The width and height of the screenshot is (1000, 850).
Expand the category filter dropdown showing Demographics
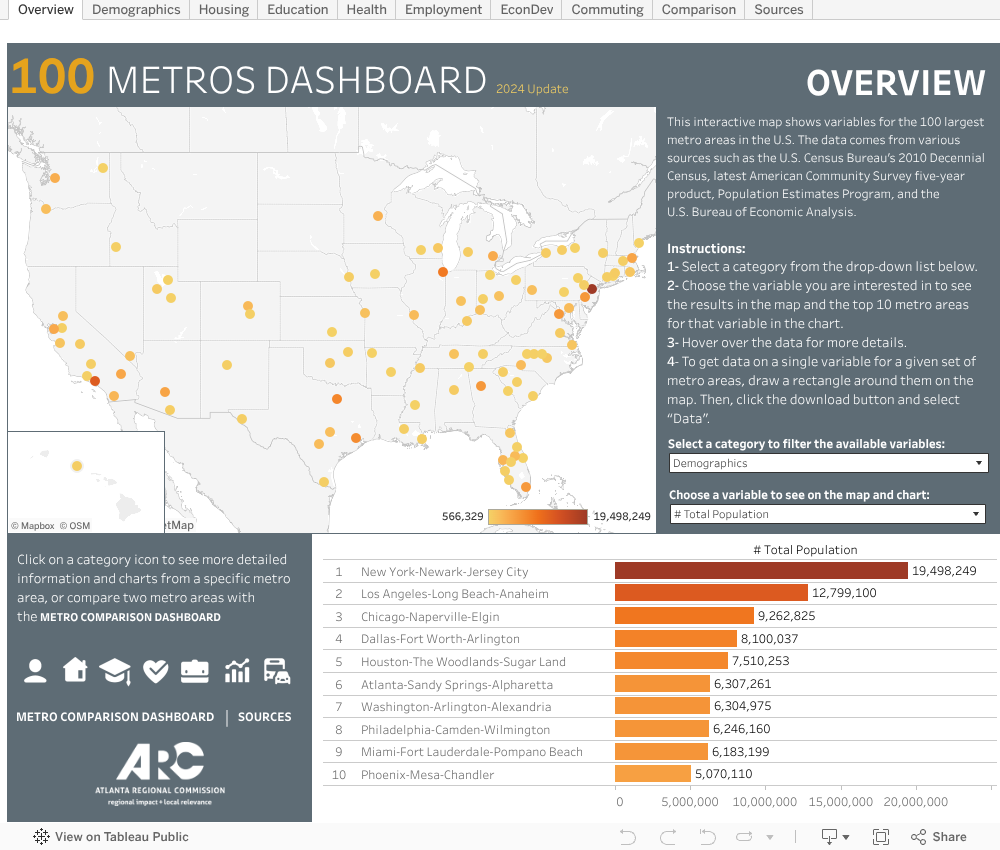827,463
